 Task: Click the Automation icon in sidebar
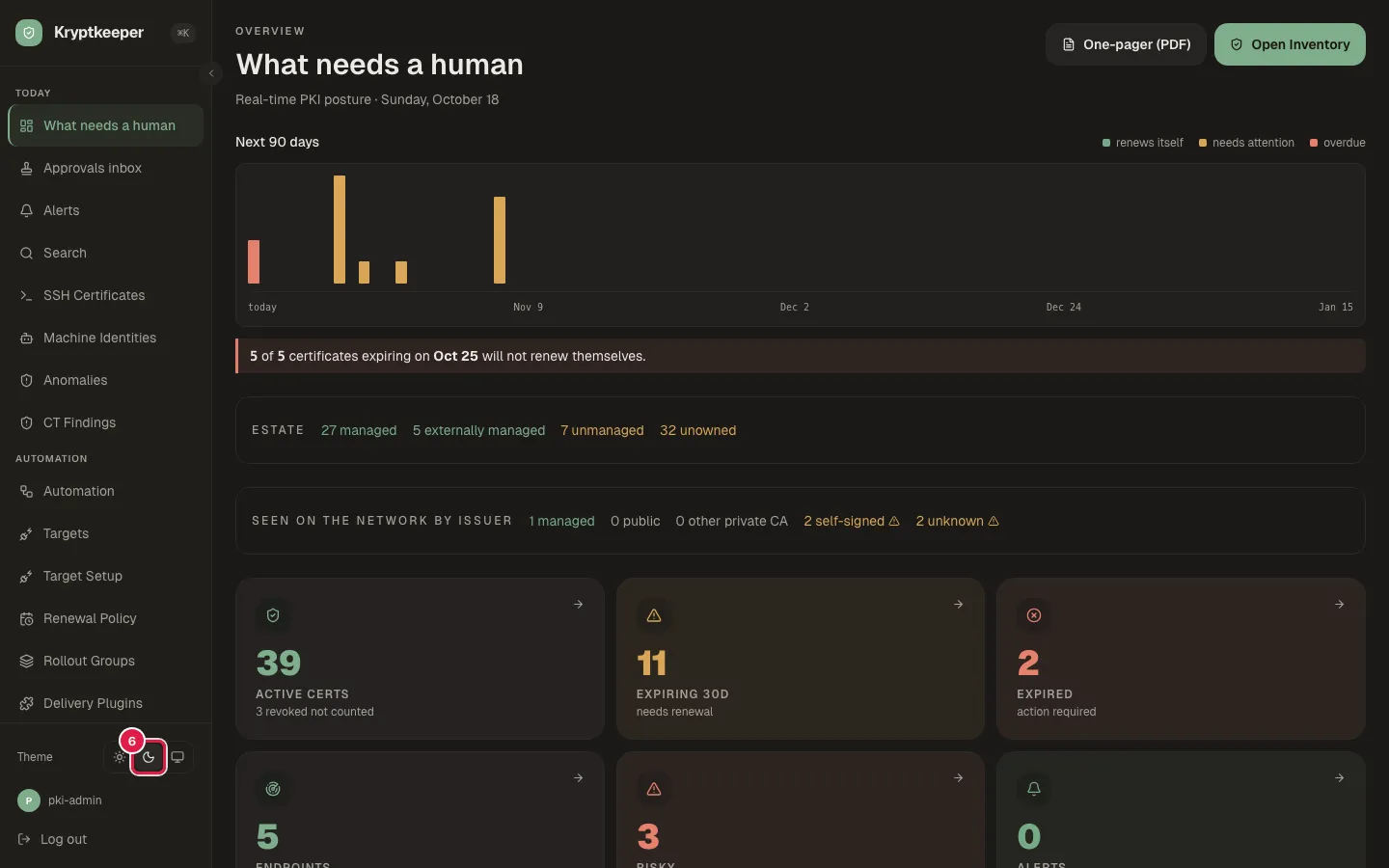(x=26, y=491)
